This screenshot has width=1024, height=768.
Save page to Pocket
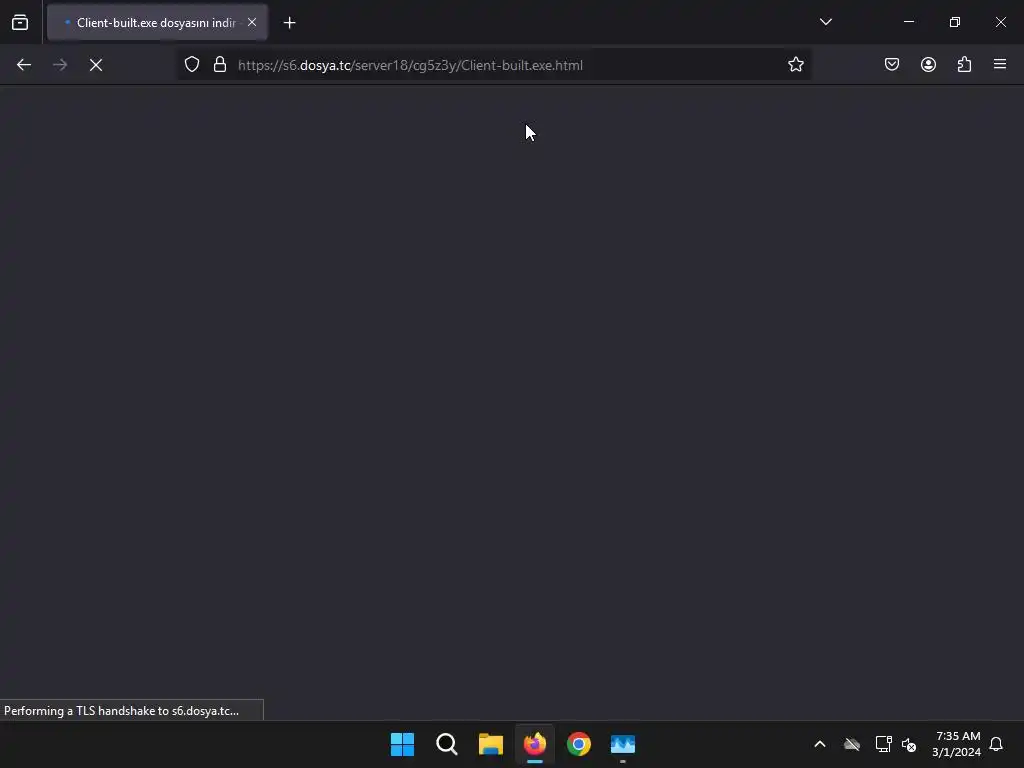tap(892, 64)
